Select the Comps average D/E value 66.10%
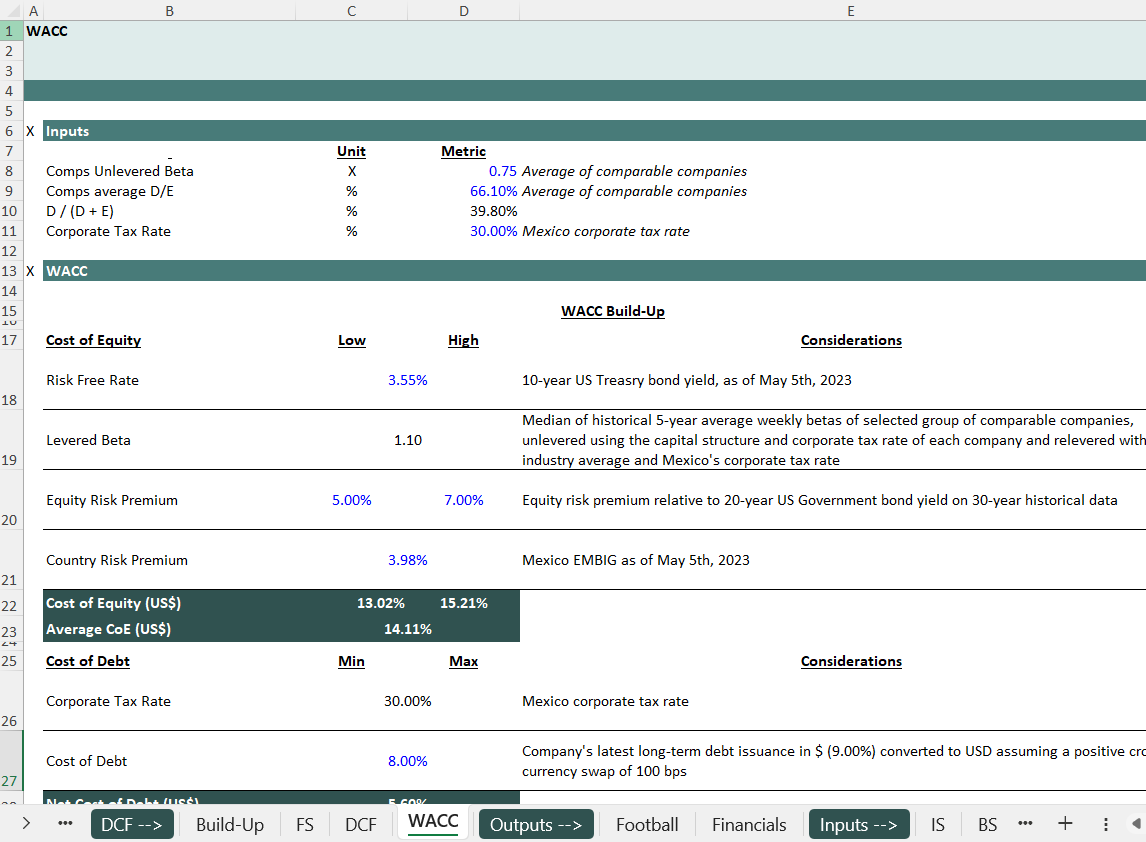 pyautogui.click(x=493, y=191)
